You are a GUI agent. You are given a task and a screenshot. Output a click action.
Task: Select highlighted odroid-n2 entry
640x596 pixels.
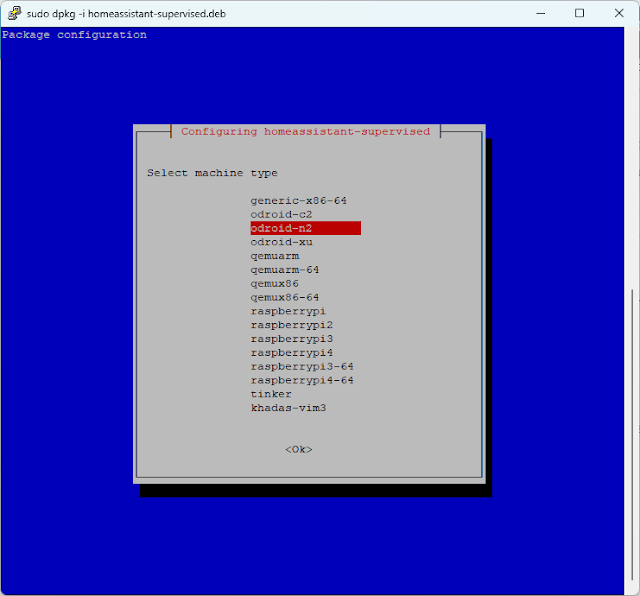(x=305, y=228)
